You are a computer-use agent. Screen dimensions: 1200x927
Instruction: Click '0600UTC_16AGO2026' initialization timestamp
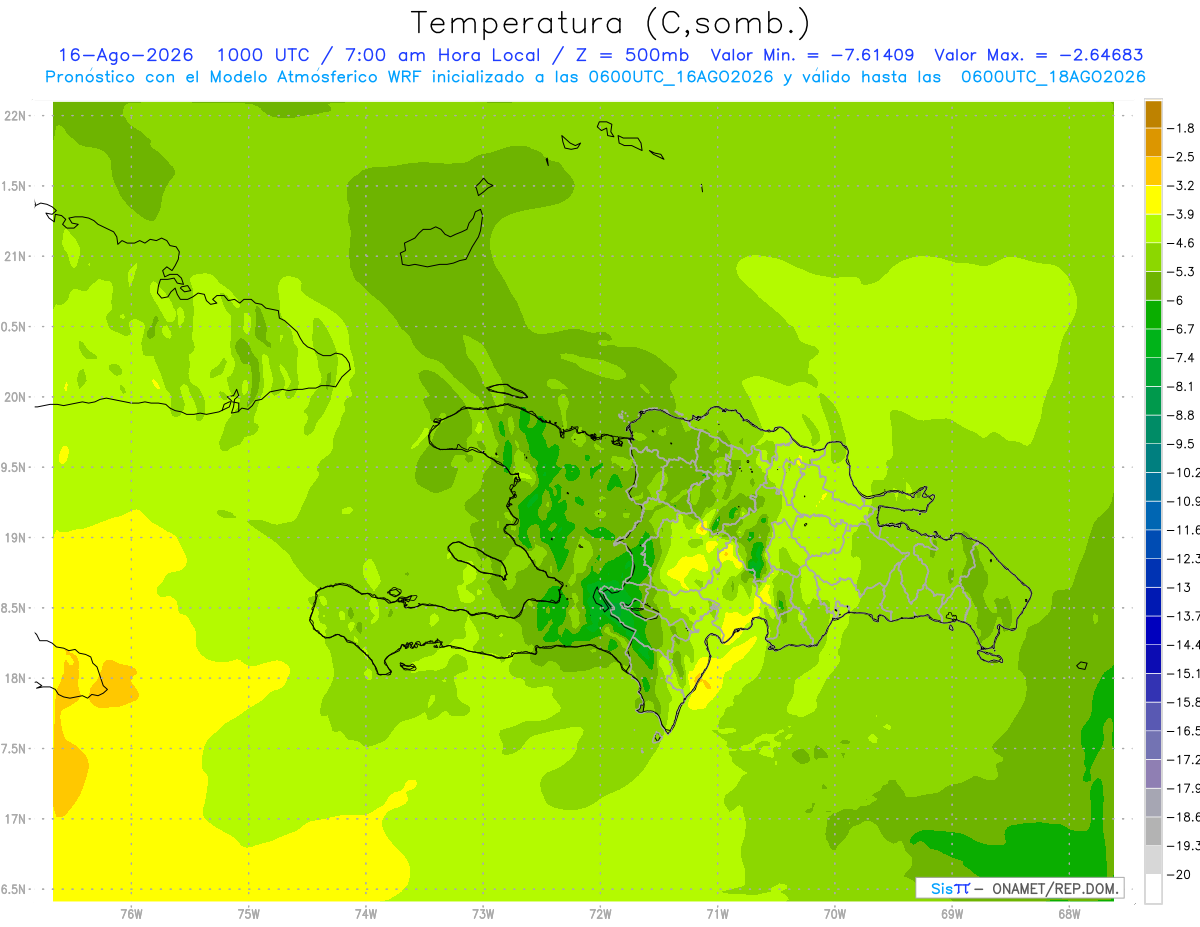pyautogui.click(x=679, y=77)
